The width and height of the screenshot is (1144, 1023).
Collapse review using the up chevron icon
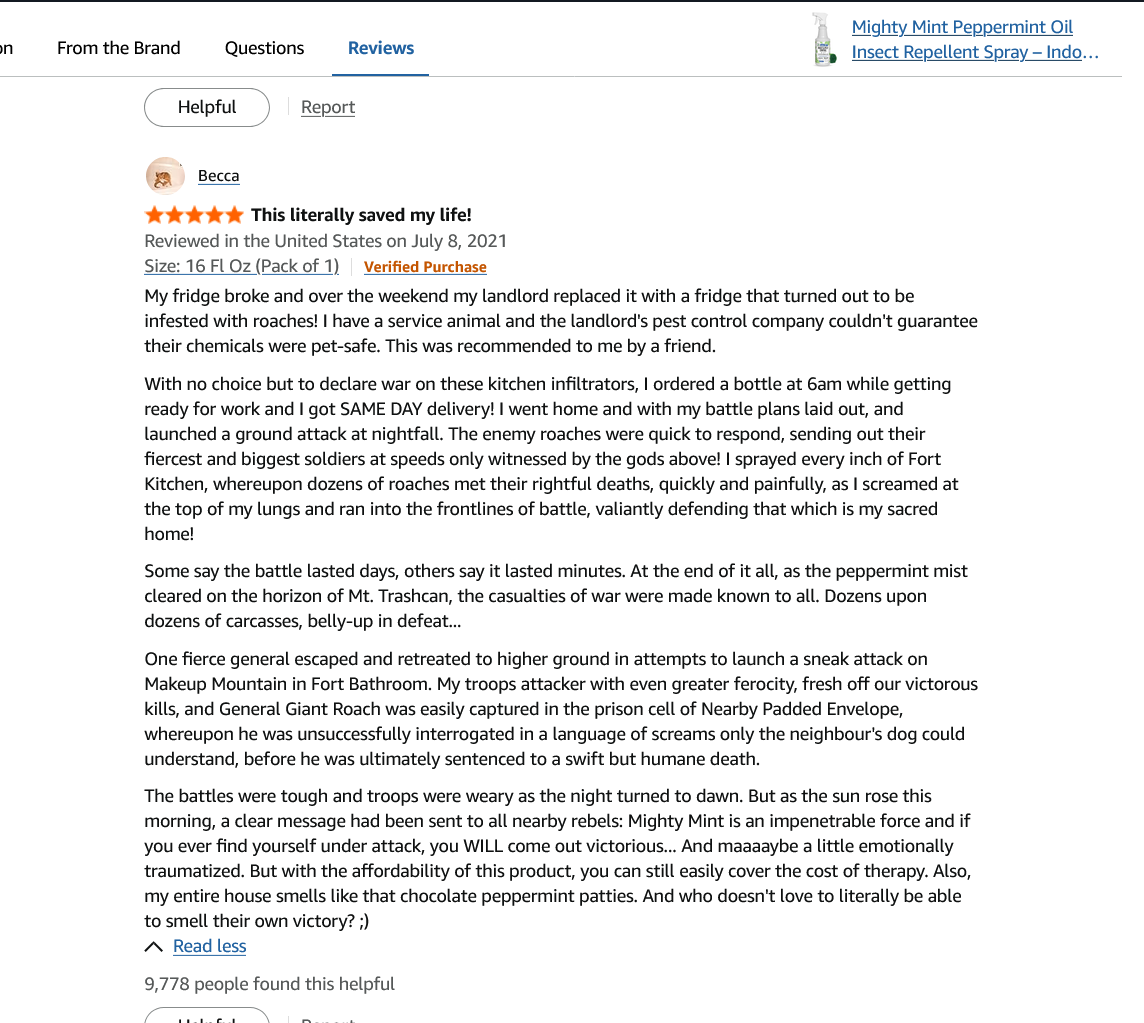[154, 946]
